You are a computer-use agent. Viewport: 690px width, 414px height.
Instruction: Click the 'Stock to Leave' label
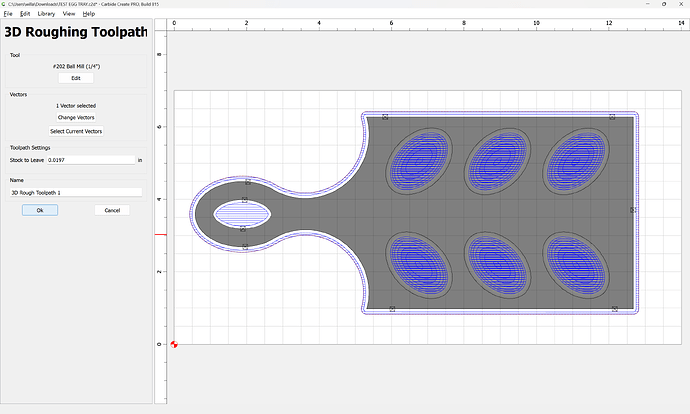27,160
